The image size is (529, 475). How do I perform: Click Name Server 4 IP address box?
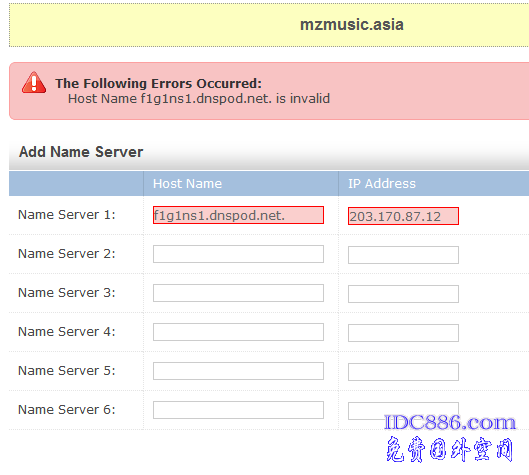(x=403, y=333)
